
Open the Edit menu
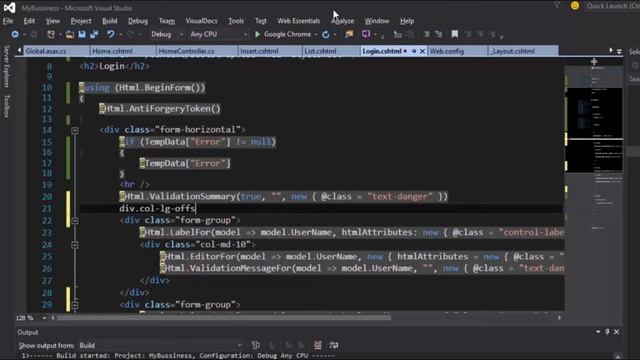[29, 21]
